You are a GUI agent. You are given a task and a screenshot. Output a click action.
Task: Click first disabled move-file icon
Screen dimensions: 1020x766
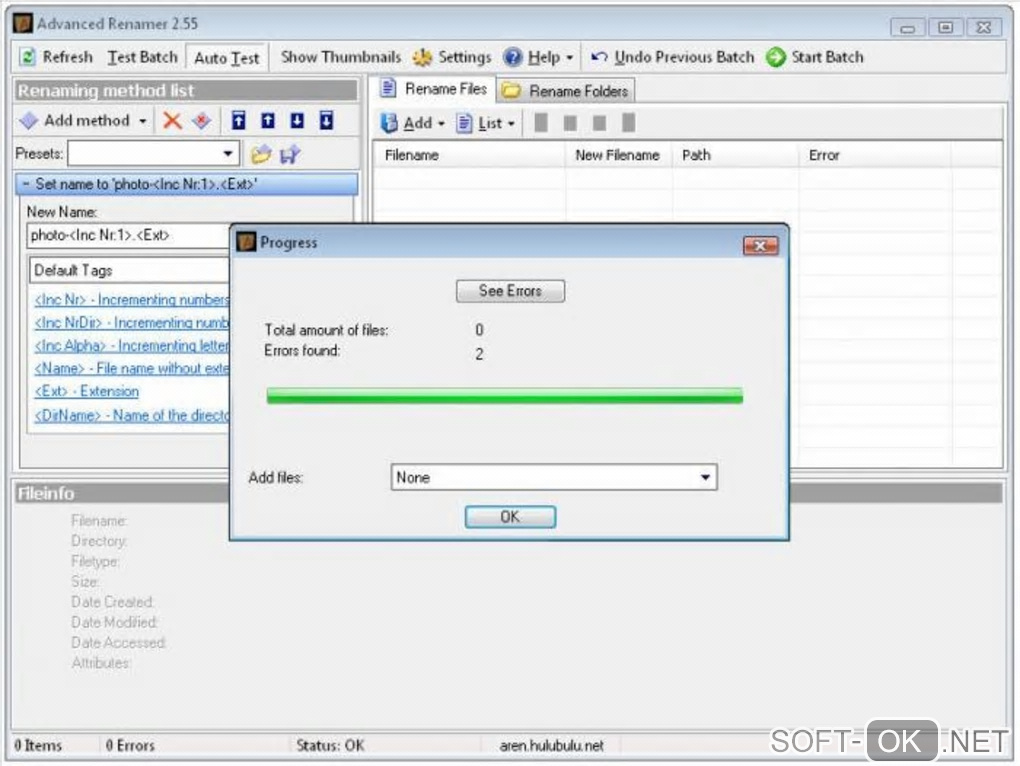tap(541, 122)
